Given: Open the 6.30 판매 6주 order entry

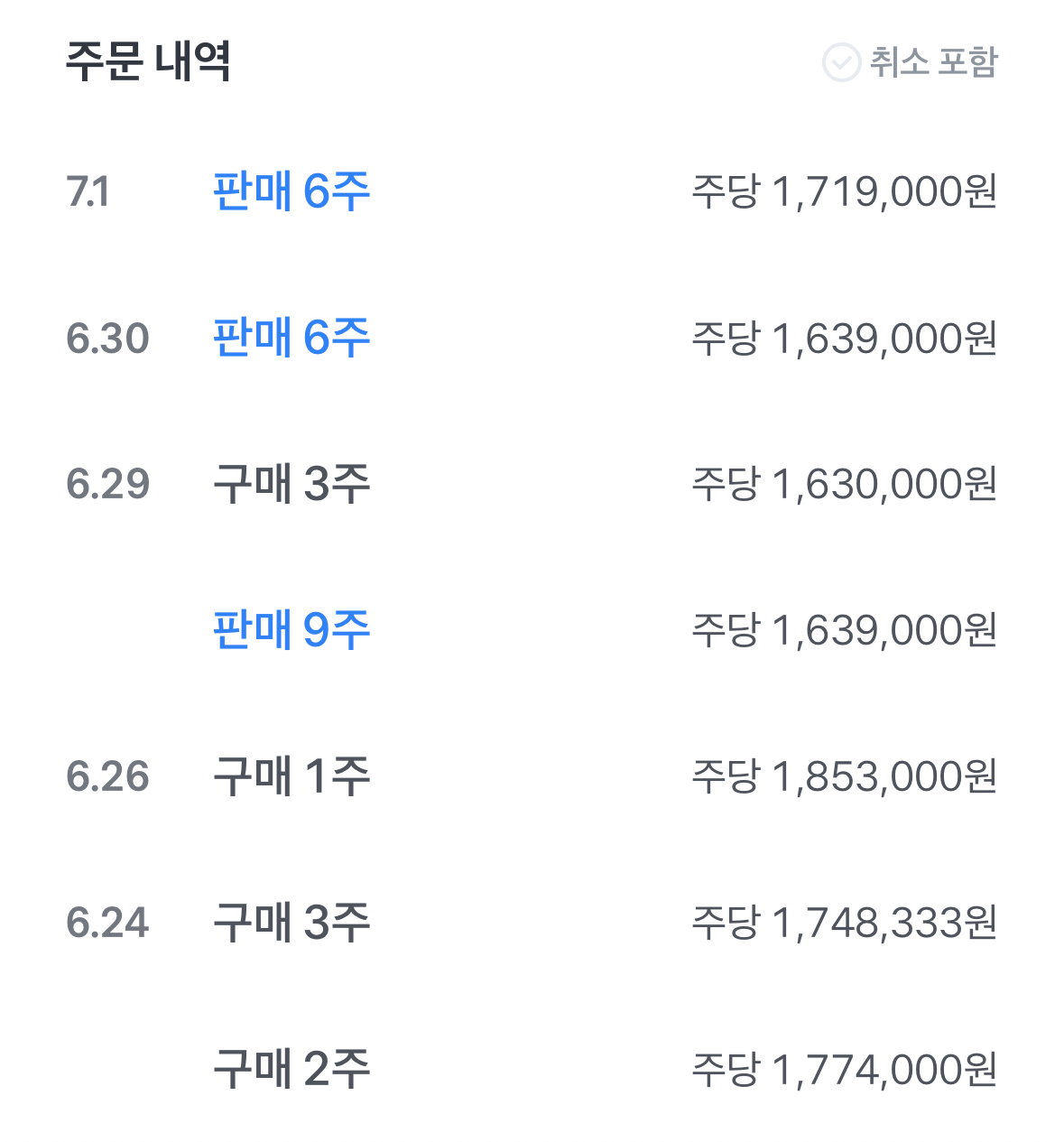Looking at the screenshot, I should [x=532, y=338].
